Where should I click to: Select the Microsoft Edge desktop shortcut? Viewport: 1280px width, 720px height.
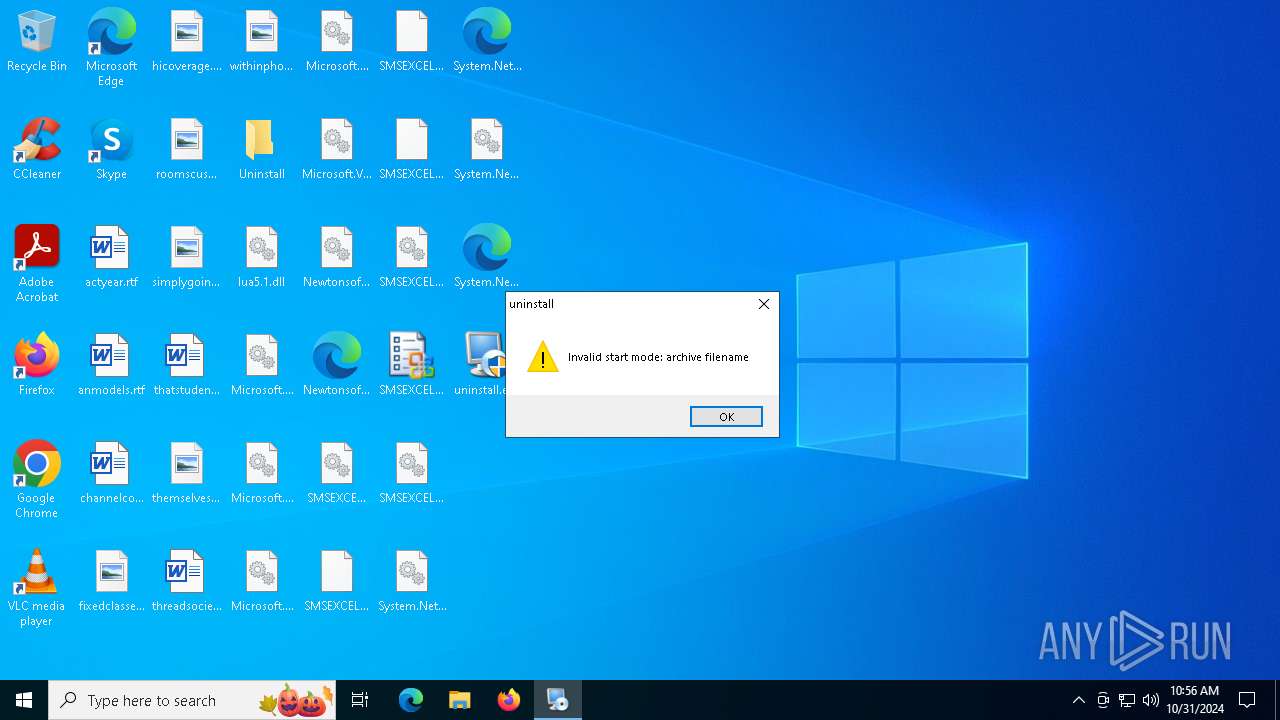(111, 47)
